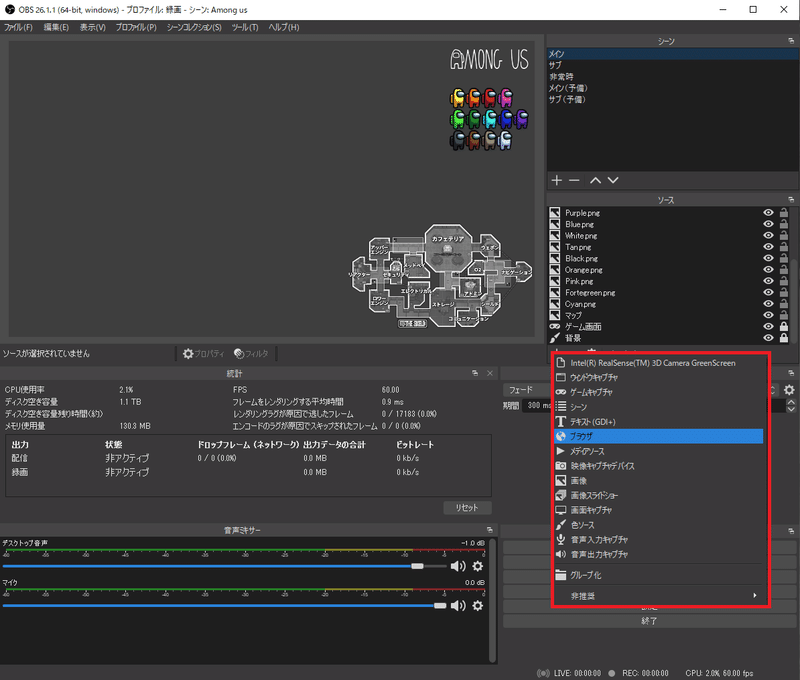Click the game controller icon of ゲーム画面

point(555,326)
